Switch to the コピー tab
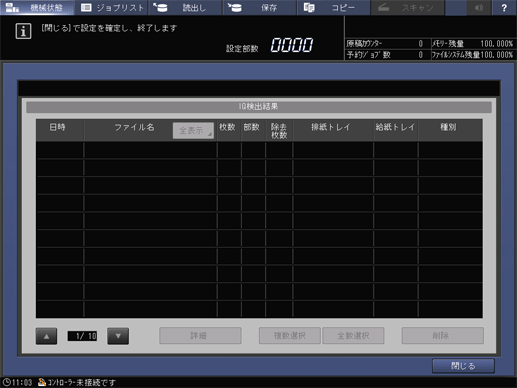The image size is (517, 388). tap(334, 7)
